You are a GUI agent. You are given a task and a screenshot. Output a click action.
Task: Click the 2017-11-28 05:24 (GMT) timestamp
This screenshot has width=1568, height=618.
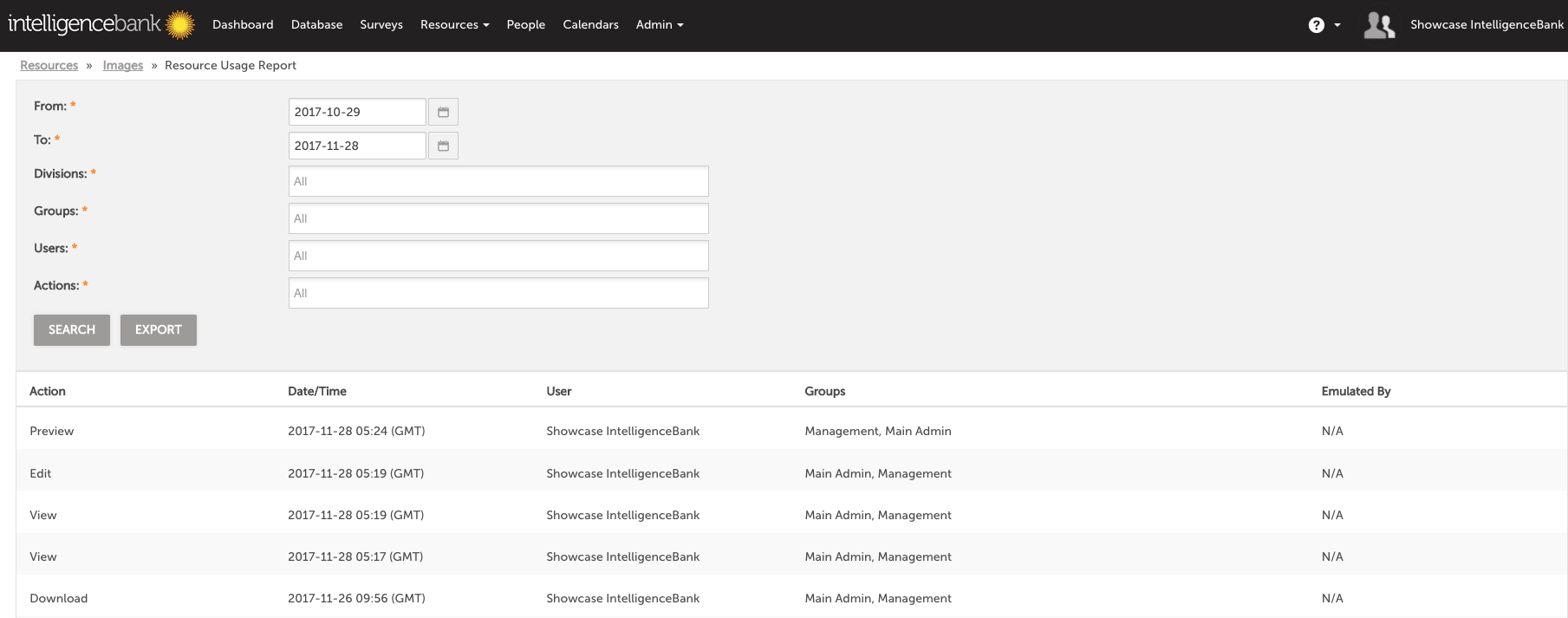click(356, 431)
